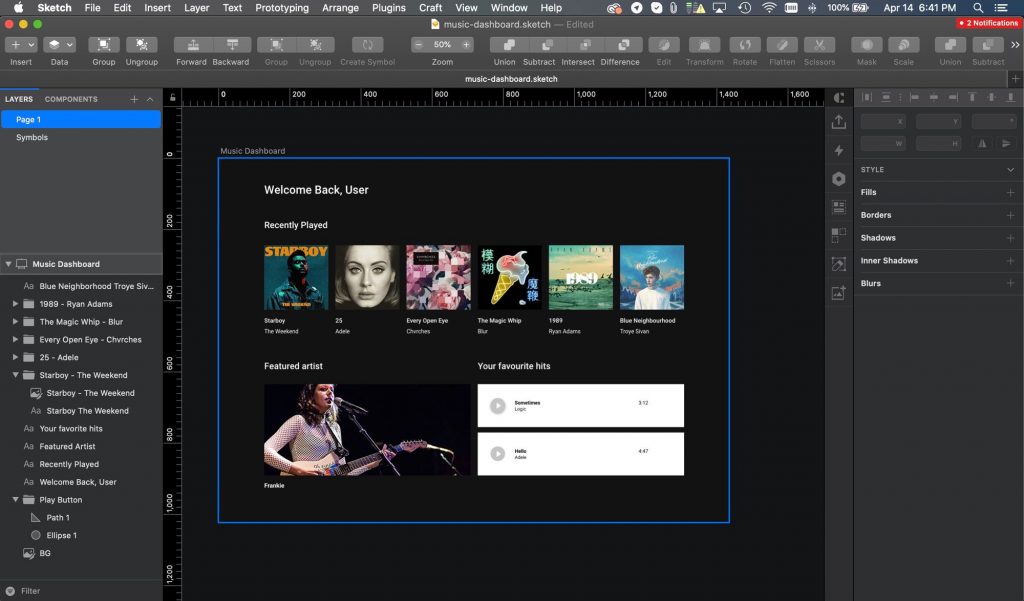The image size is (1024, 601).
Task: Click the flip vertical icon
Action: pos(1006,144)
